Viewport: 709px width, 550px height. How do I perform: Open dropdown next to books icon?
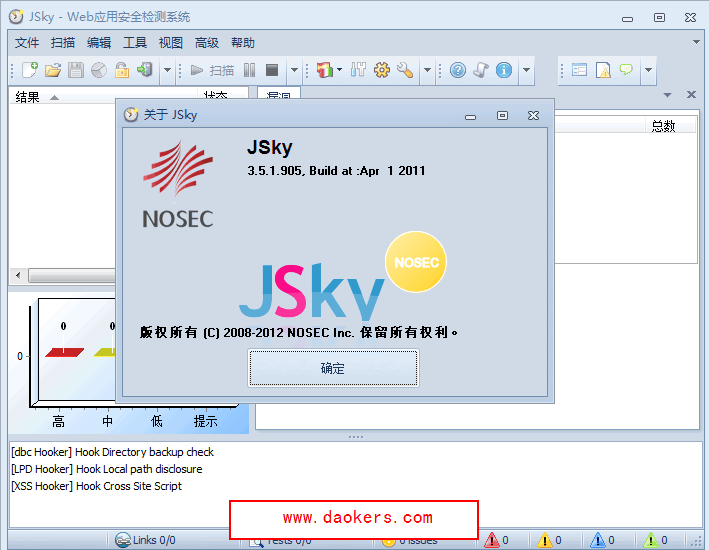340,70
